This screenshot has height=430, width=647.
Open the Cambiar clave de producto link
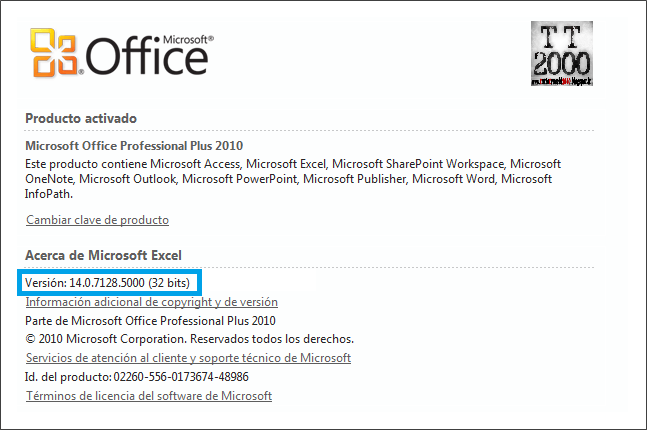(x=97, y=220)
